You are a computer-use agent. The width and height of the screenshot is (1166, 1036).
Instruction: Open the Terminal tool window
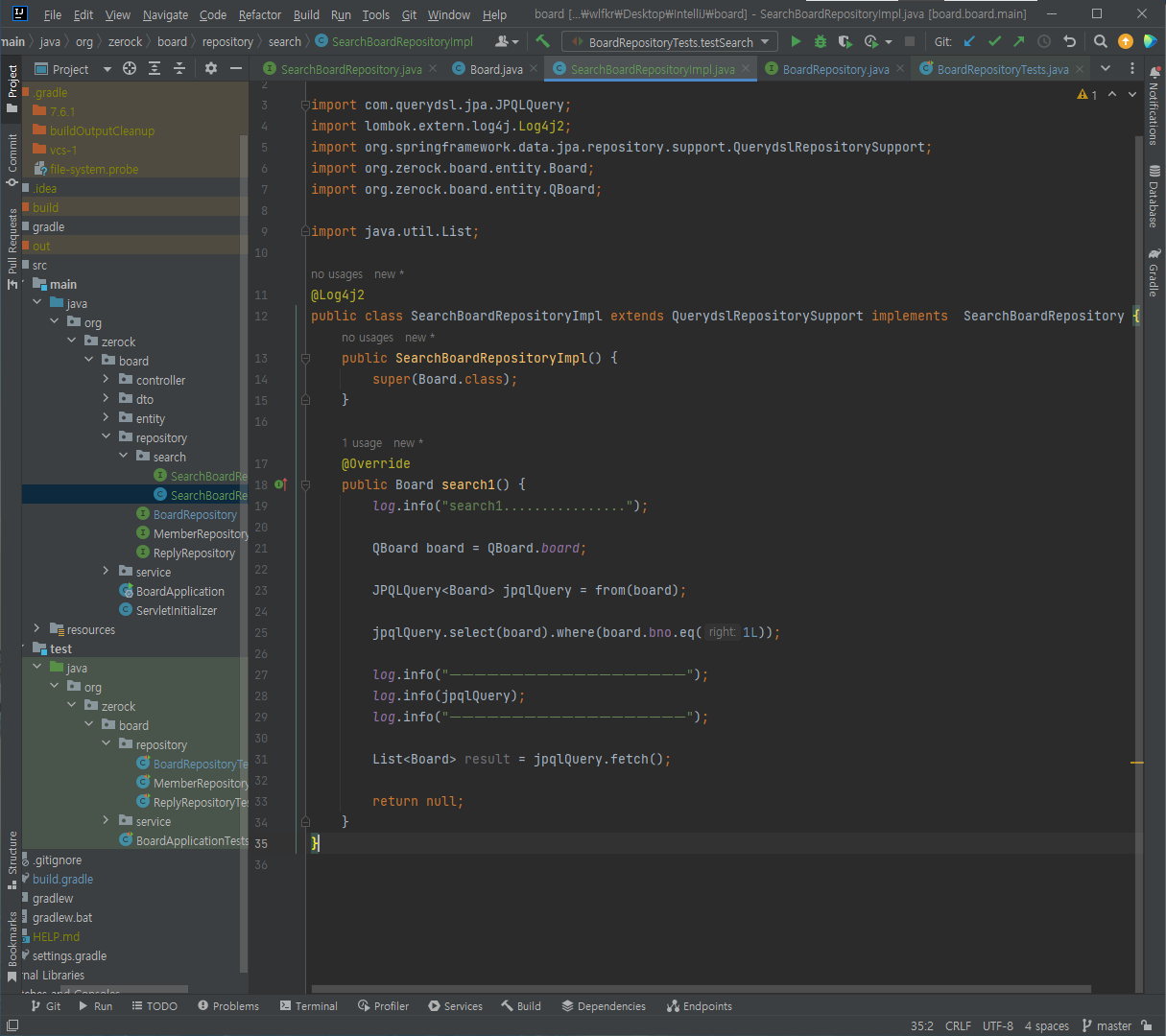pos(308,1006)
